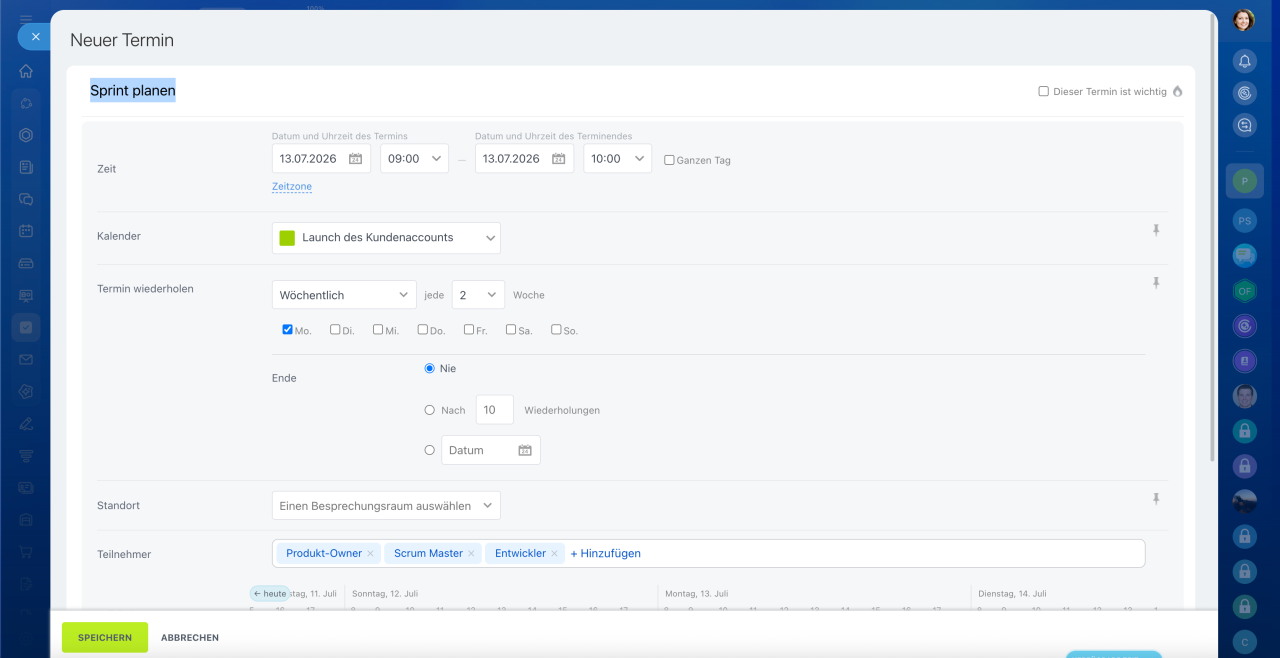
Task: Click the Sprint planen title field
Action: point(133,91)
